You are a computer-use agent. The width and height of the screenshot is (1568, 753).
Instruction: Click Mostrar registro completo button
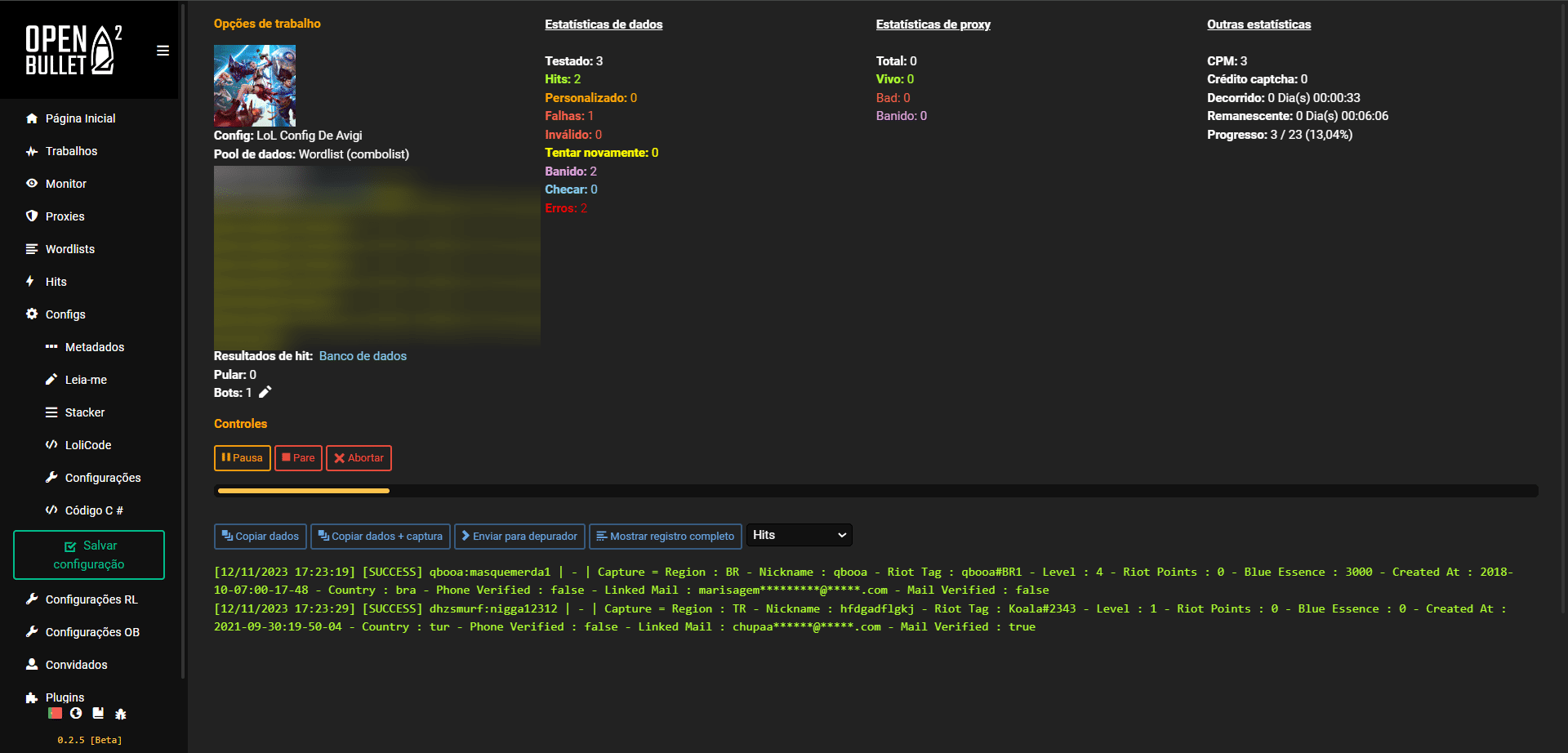[666, 537]
